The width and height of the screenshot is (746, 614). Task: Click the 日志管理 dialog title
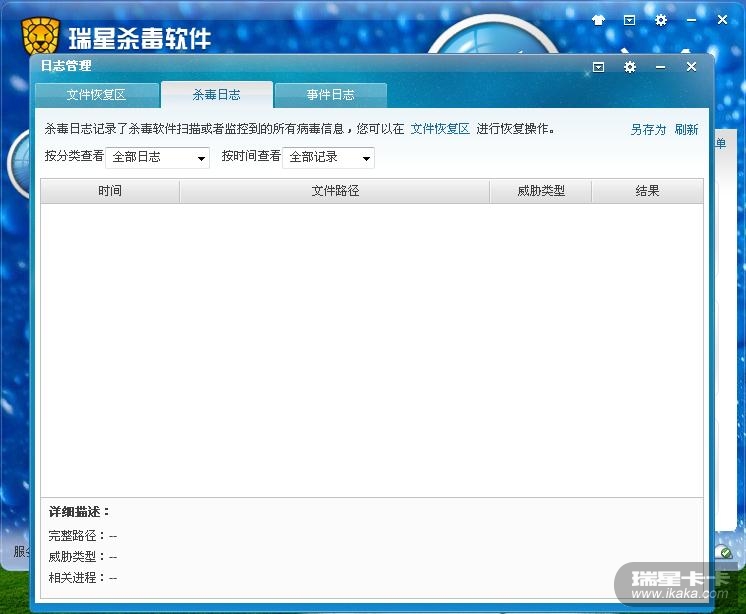[x=66, y=66]
